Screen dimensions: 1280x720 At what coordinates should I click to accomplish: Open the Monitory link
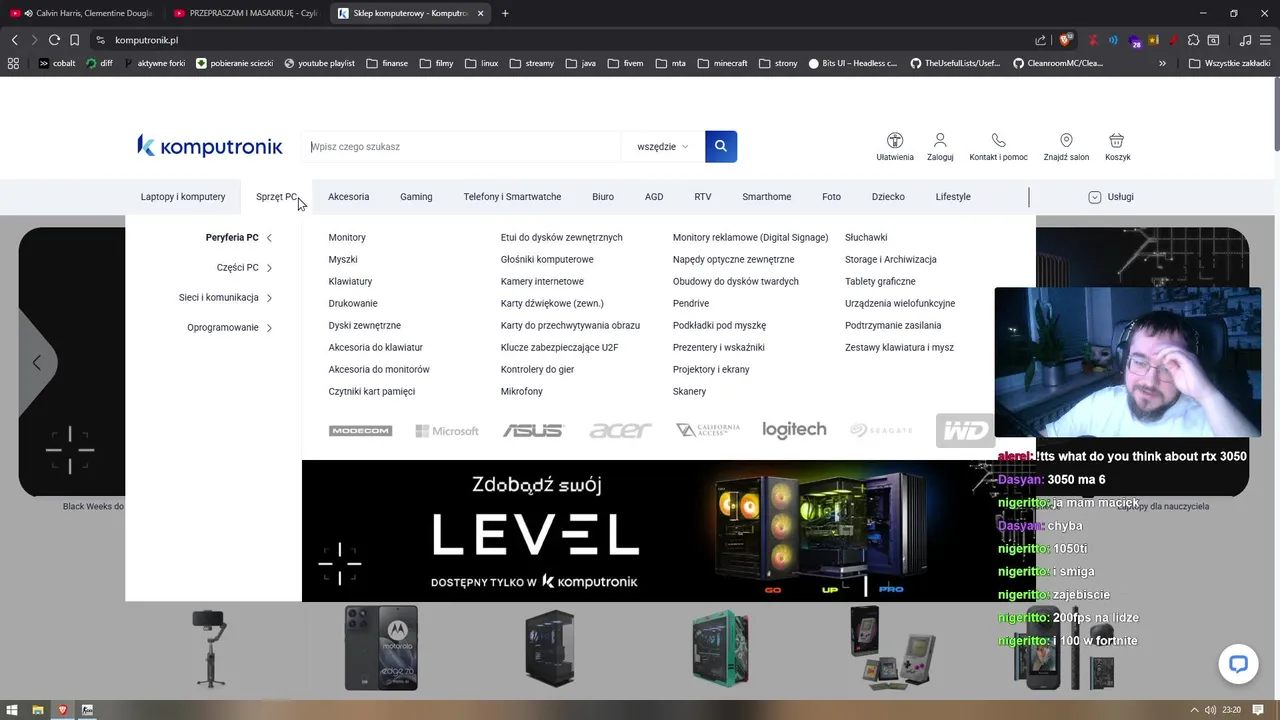347,237
